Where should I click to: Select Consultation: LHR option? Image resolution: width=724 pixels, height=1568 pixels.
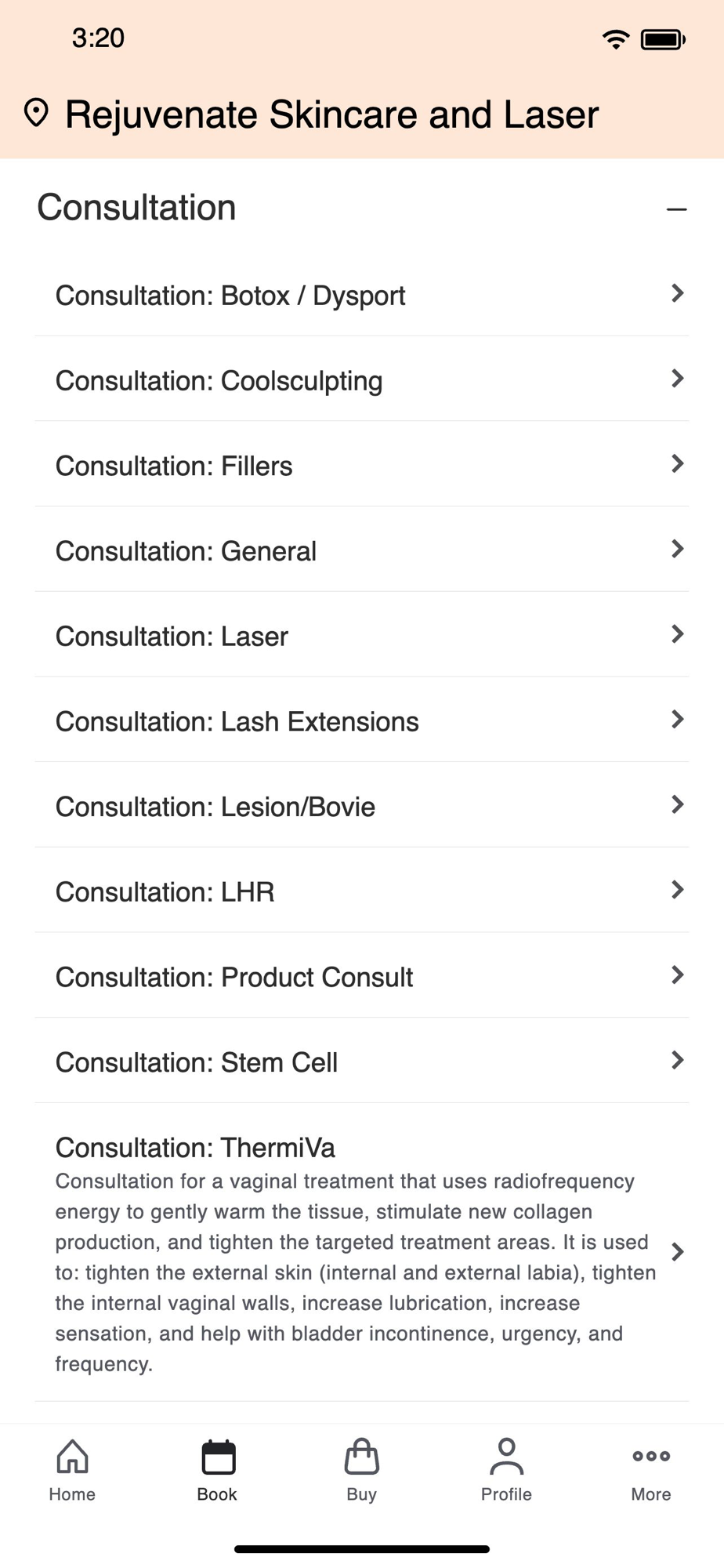[x=165, y=892]
